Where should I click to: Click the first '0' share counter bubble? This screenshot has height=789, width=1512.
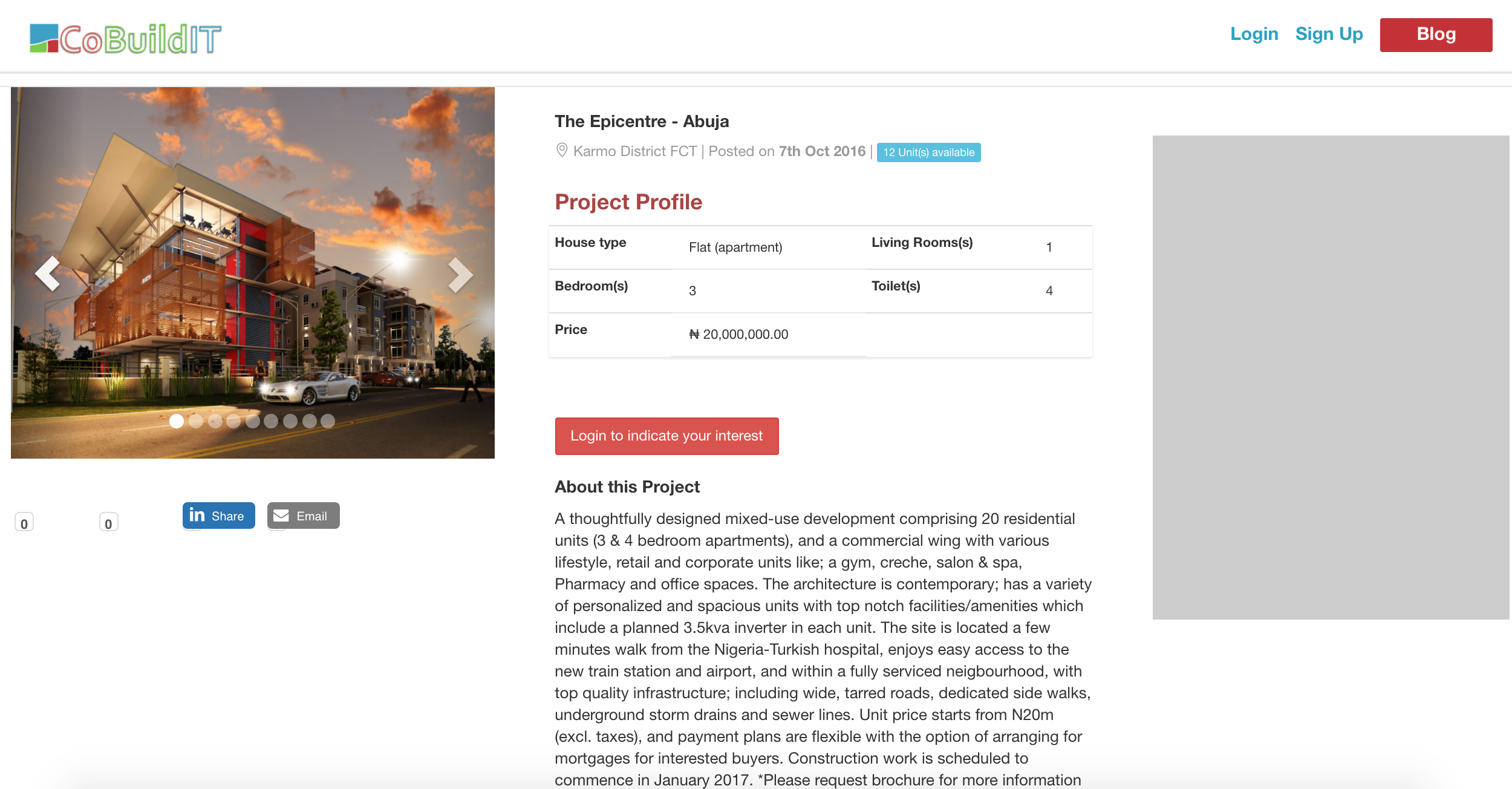(x=24, y=522)
